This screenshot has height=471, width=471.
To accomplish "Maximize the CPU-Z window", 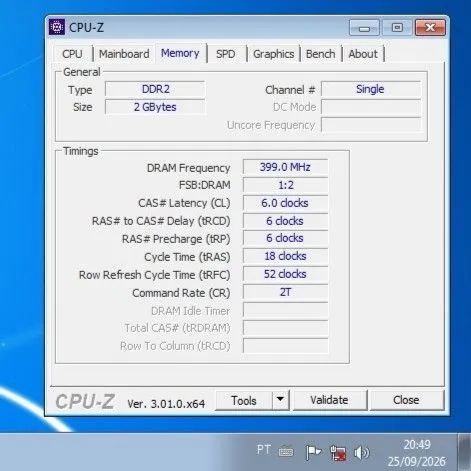I will point(397,28).
